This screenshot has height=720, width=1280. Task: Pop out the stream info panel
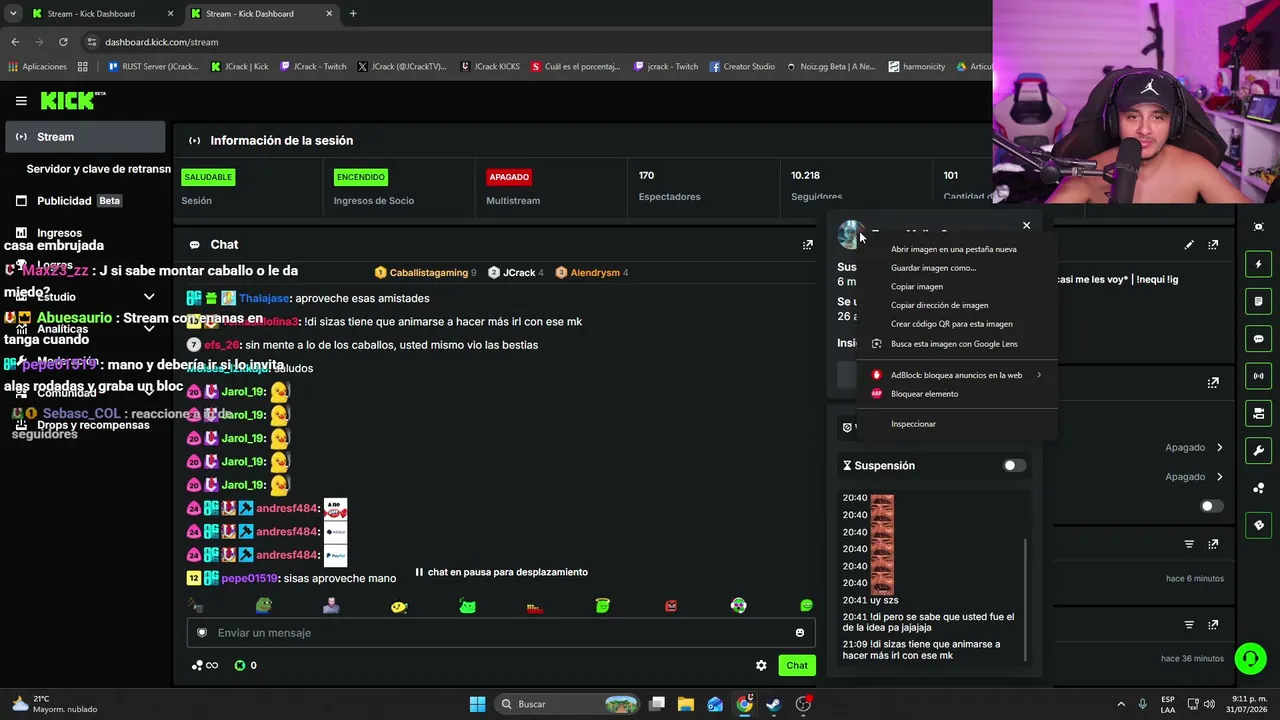coord(1213,245)
